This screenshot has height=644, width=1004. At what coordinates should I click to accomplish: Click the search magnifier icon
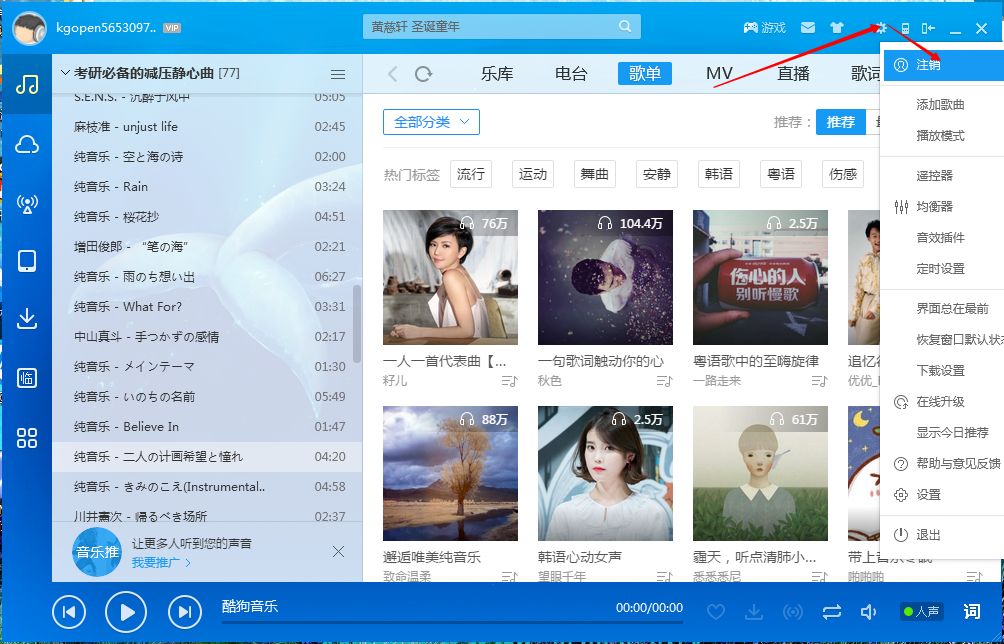coord(625,27)
